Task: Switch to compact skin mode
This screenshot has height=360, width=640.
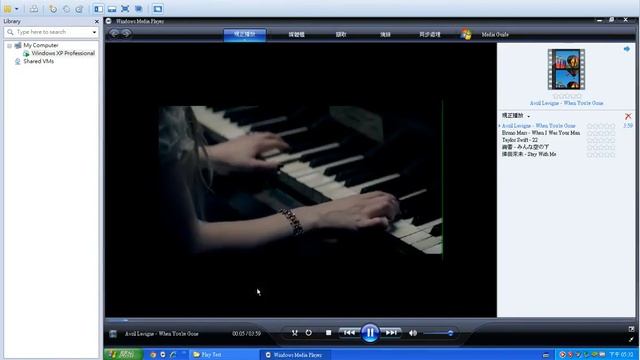Action: [631, 339]
